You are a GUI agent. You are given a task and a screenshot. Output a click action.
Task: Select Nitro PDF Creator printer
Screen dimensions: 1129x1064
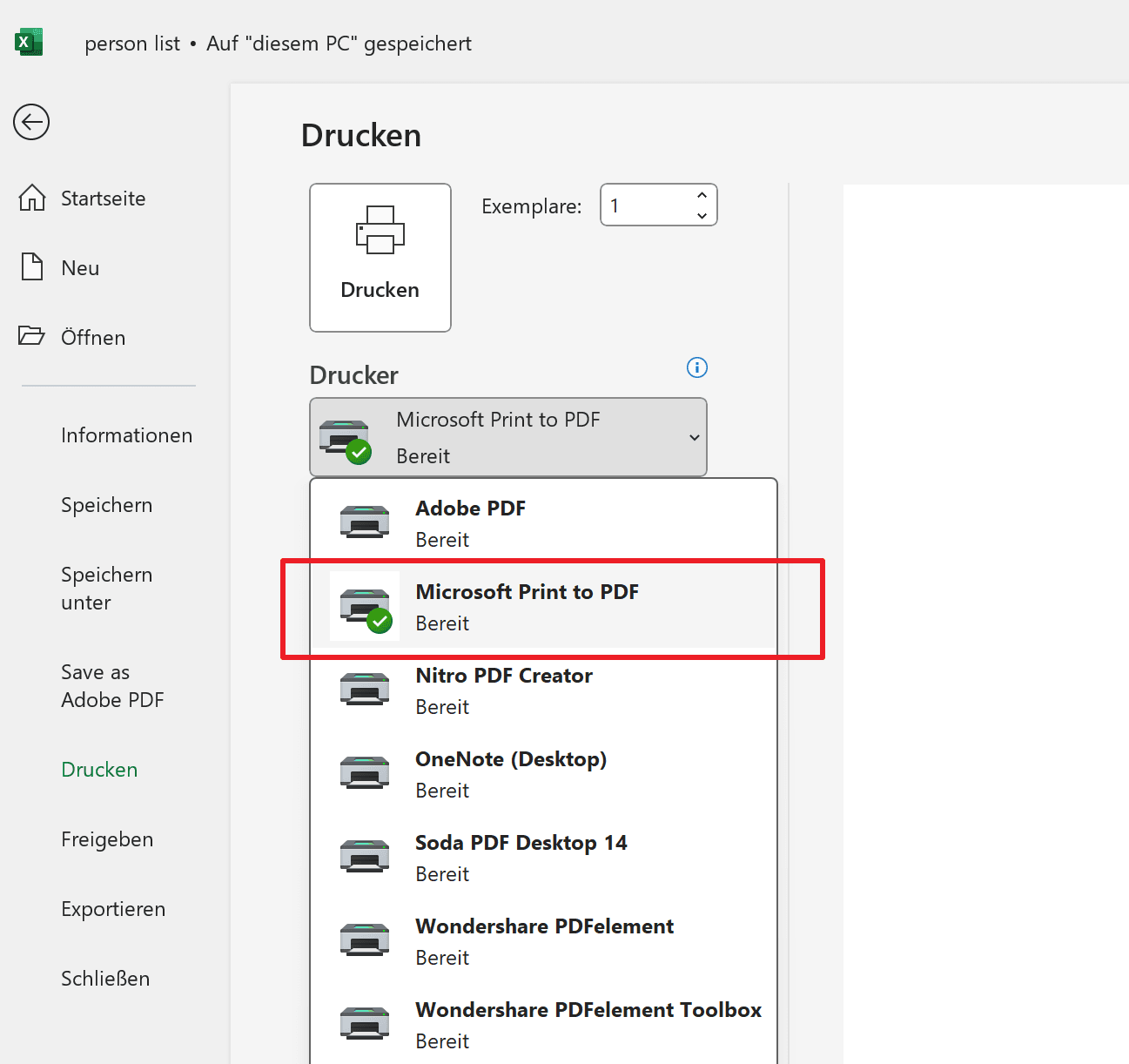[x=543, y=690]
